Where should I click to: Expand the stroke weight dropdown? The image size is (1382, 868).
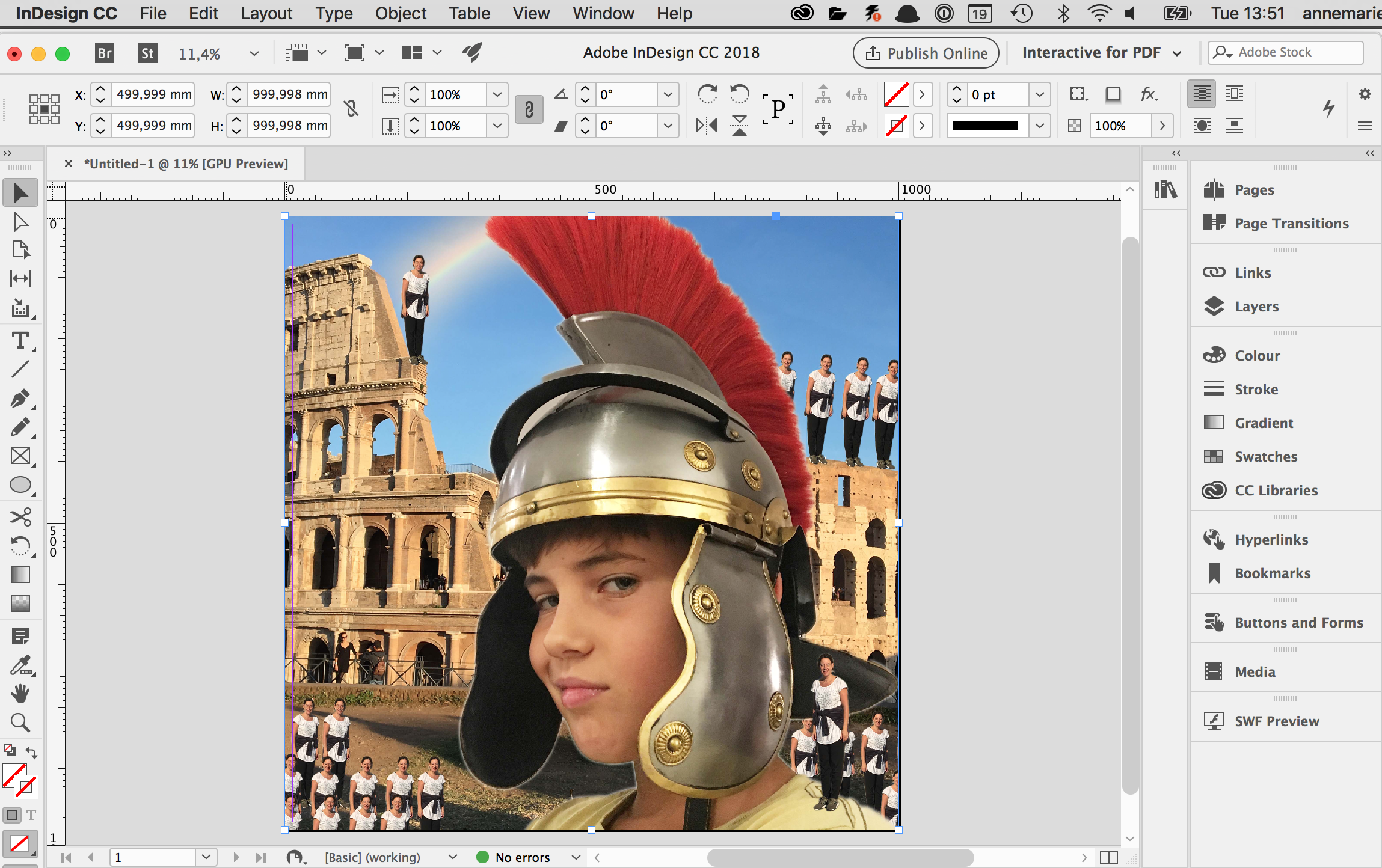point(1040,94)
